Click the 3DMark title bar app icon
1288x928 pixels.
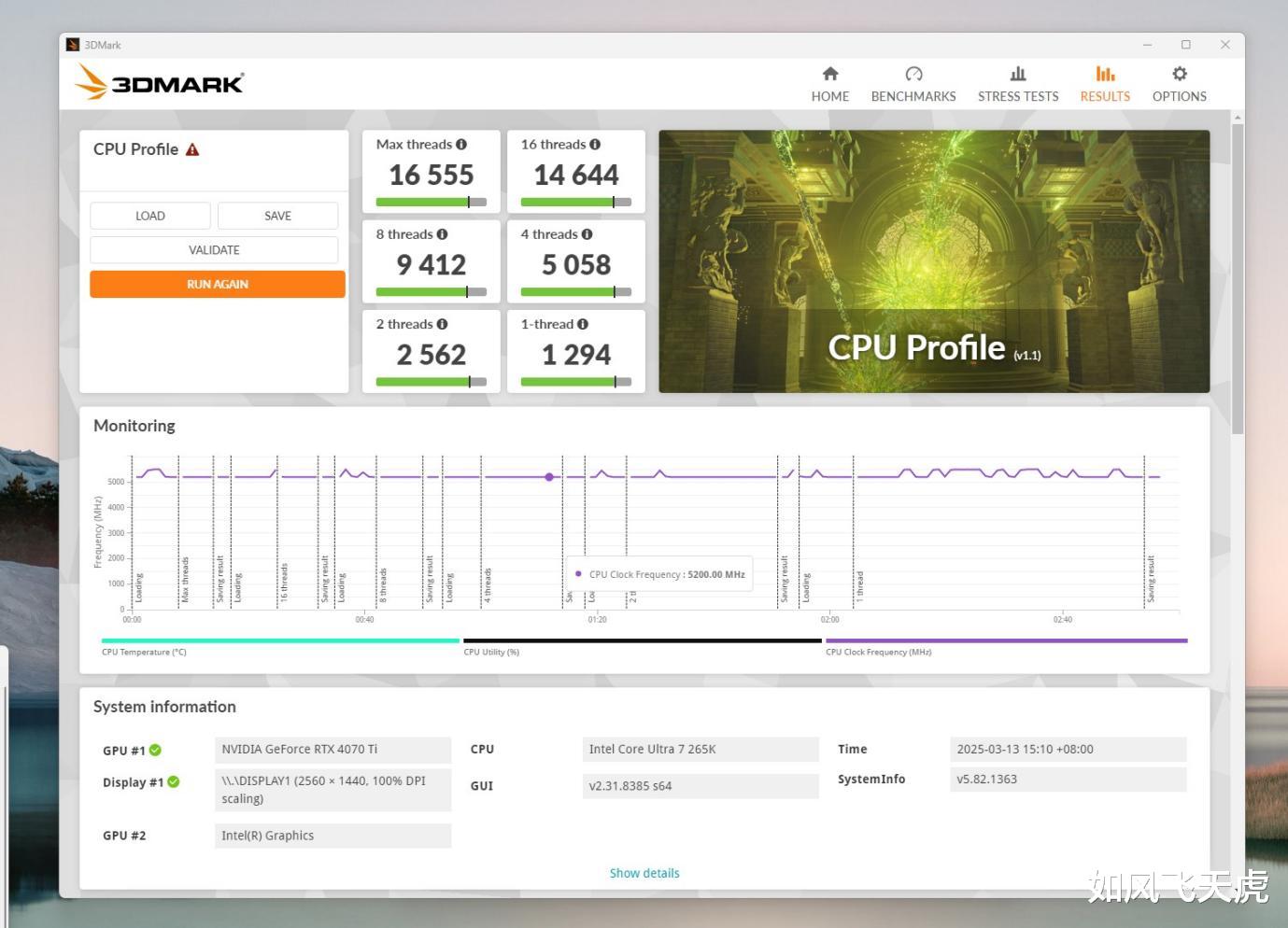(x=73, y=45)
